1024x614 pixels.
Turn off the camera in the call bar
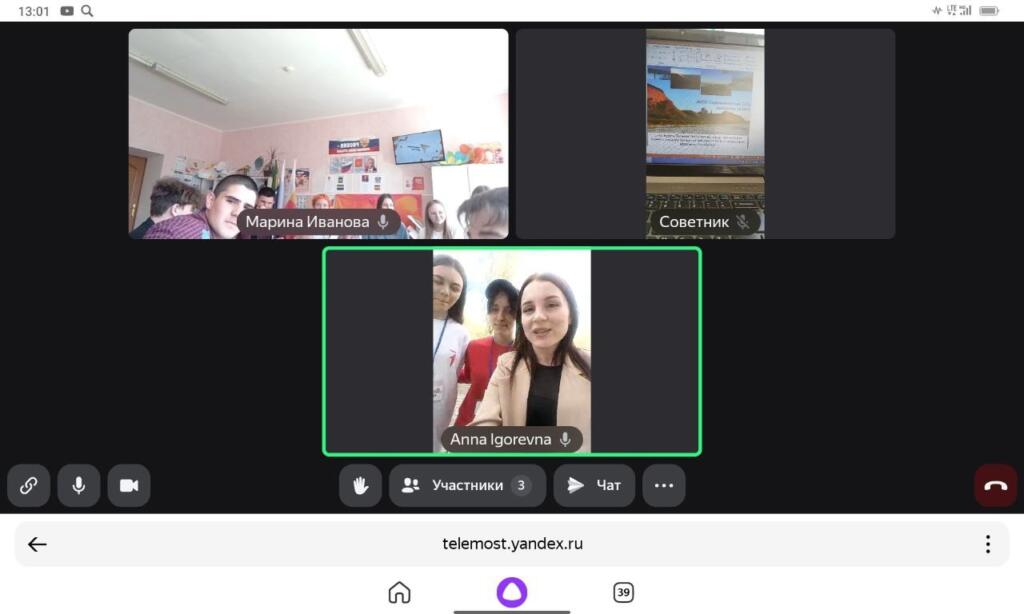coord(129,485)
